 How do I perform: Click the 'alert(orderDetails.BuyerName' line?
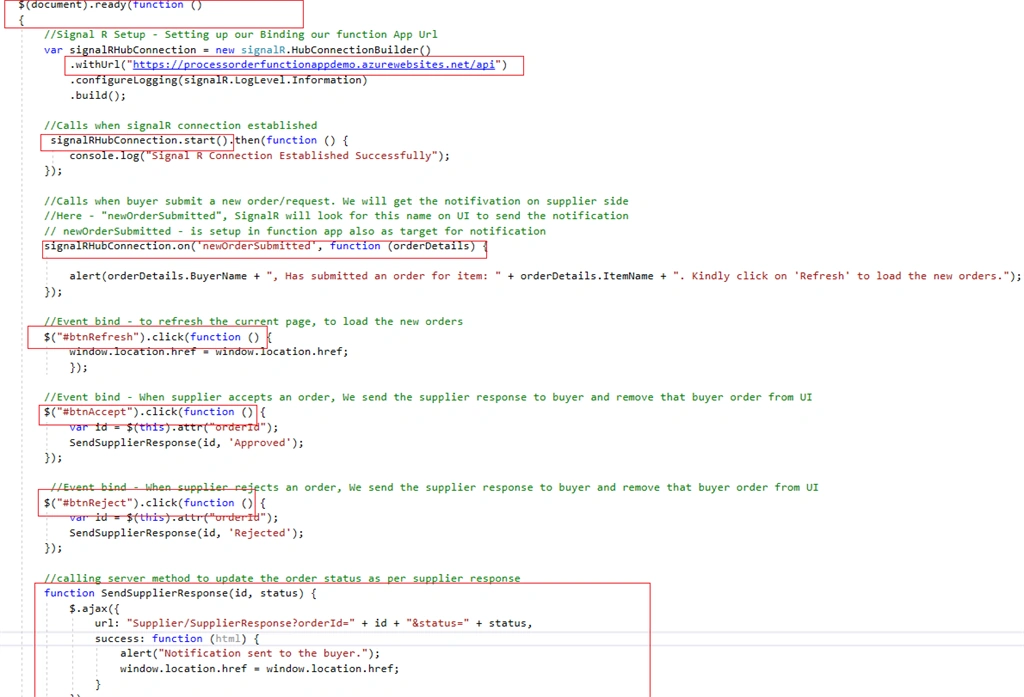coord(545,276)
